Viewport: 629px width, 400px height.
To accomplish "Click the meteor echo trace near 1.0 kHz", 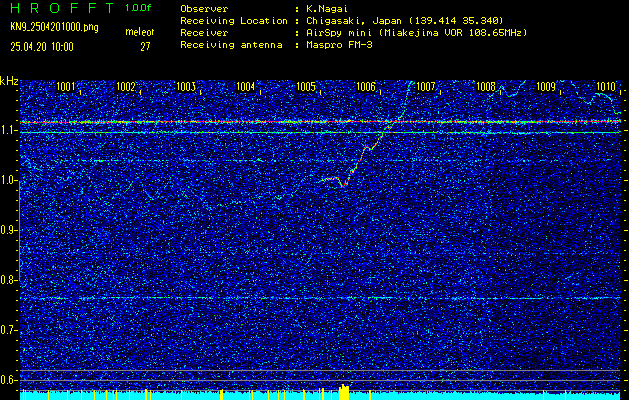I will 336,181.
